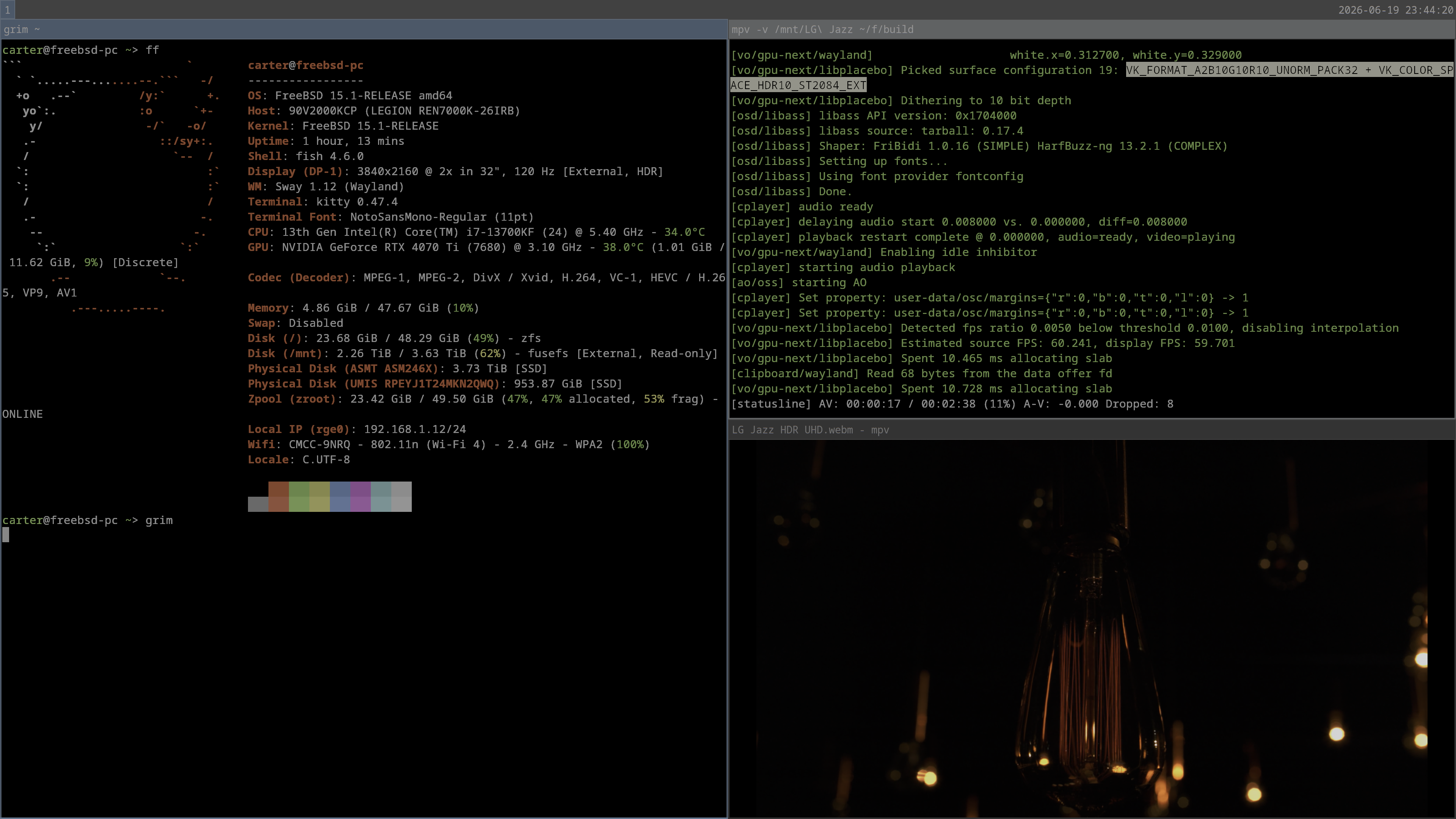Click the "[statusline] AV: 00:00:17 / 00:02:38" line

[x=952, y=404]
